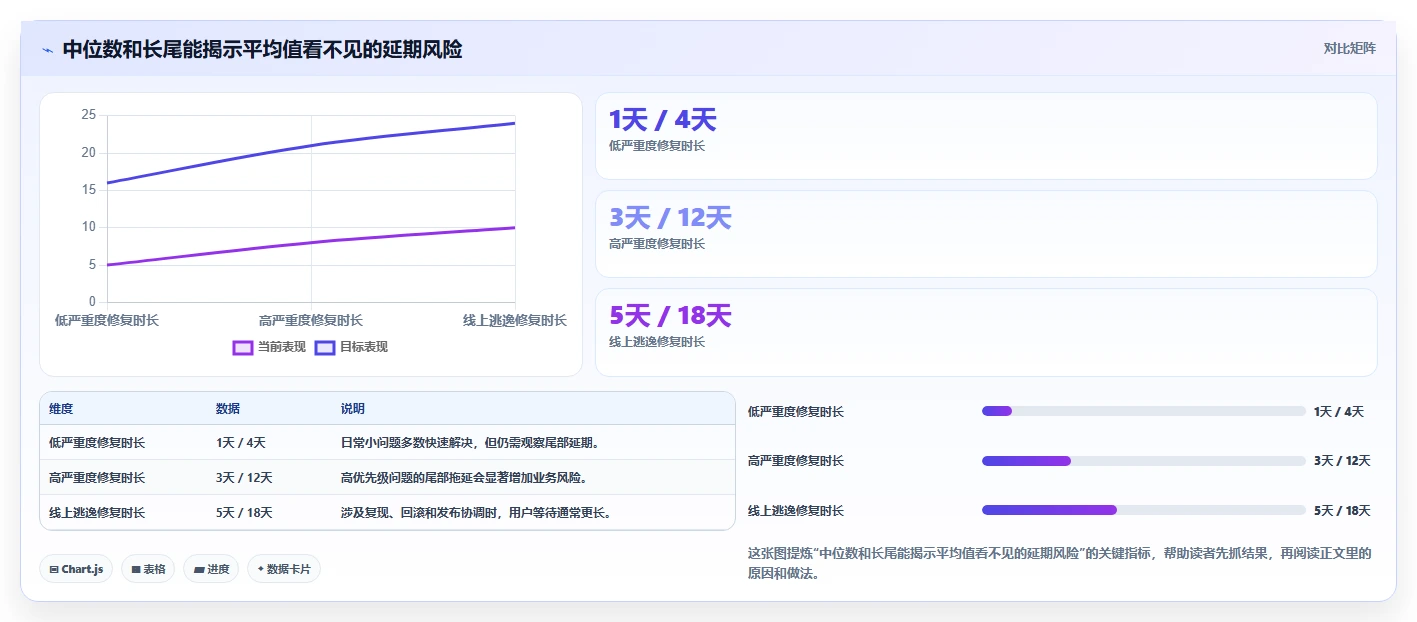Click the caption under the large 1天 / 4天 heading
Screen dimensions: 1417x622
[657, 146]
